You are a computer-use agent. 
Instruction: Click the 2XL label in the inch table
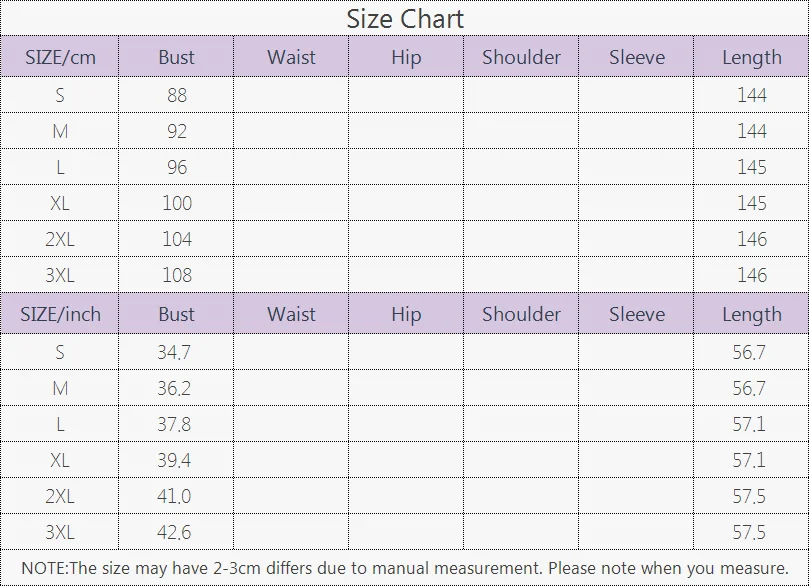tap(60, 496)
